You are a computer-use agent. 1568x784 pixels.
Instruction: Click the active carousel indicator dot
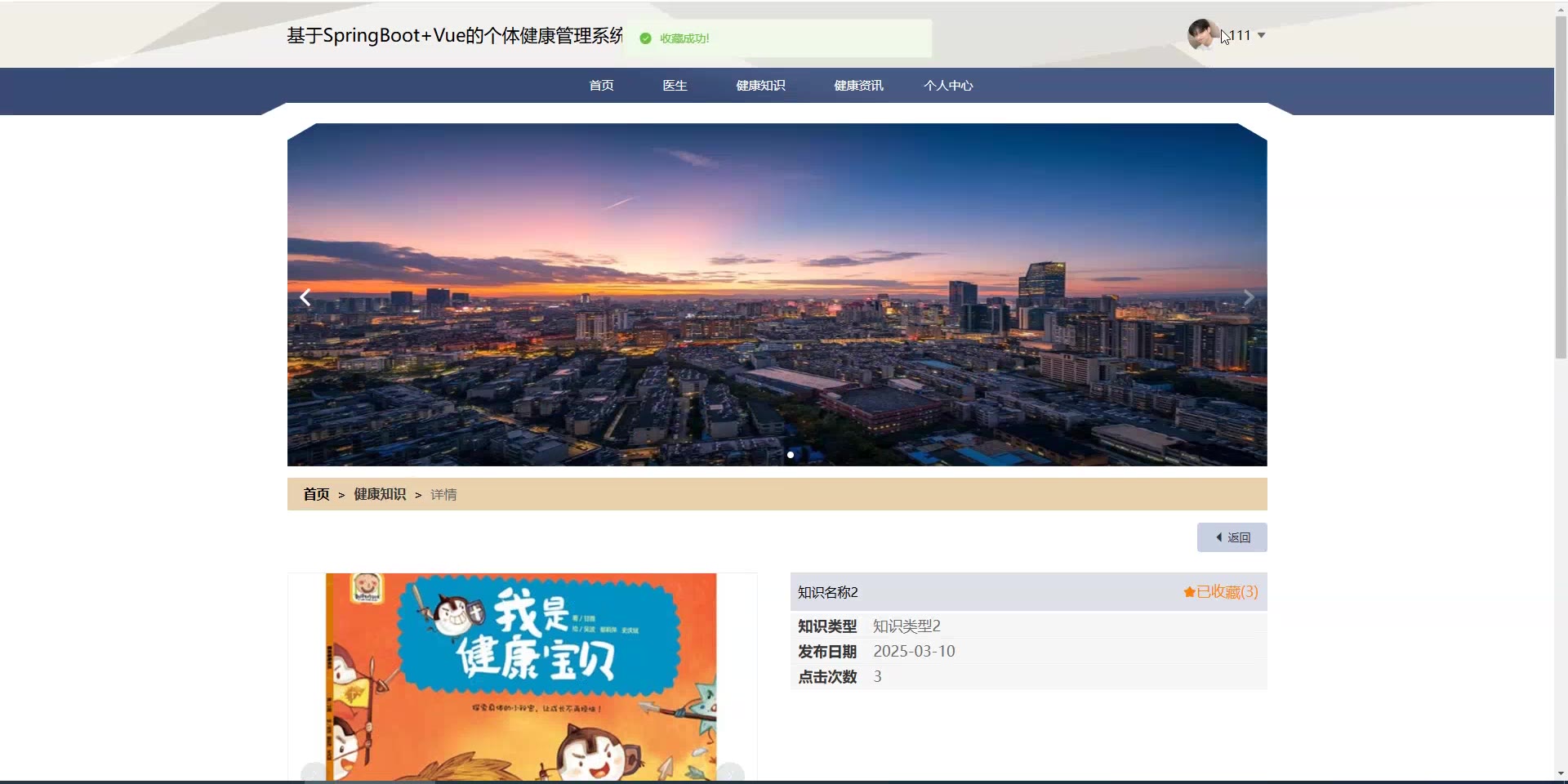tap(791, 455)
